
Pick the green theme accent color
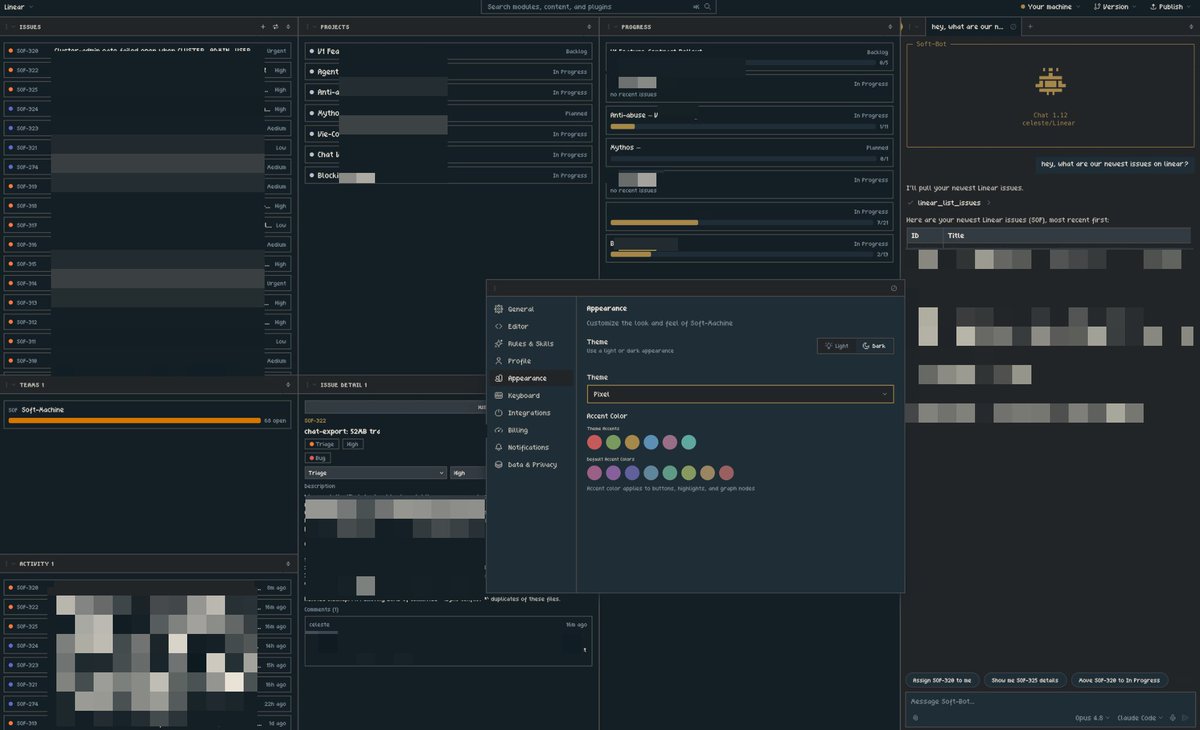(613, 442)
